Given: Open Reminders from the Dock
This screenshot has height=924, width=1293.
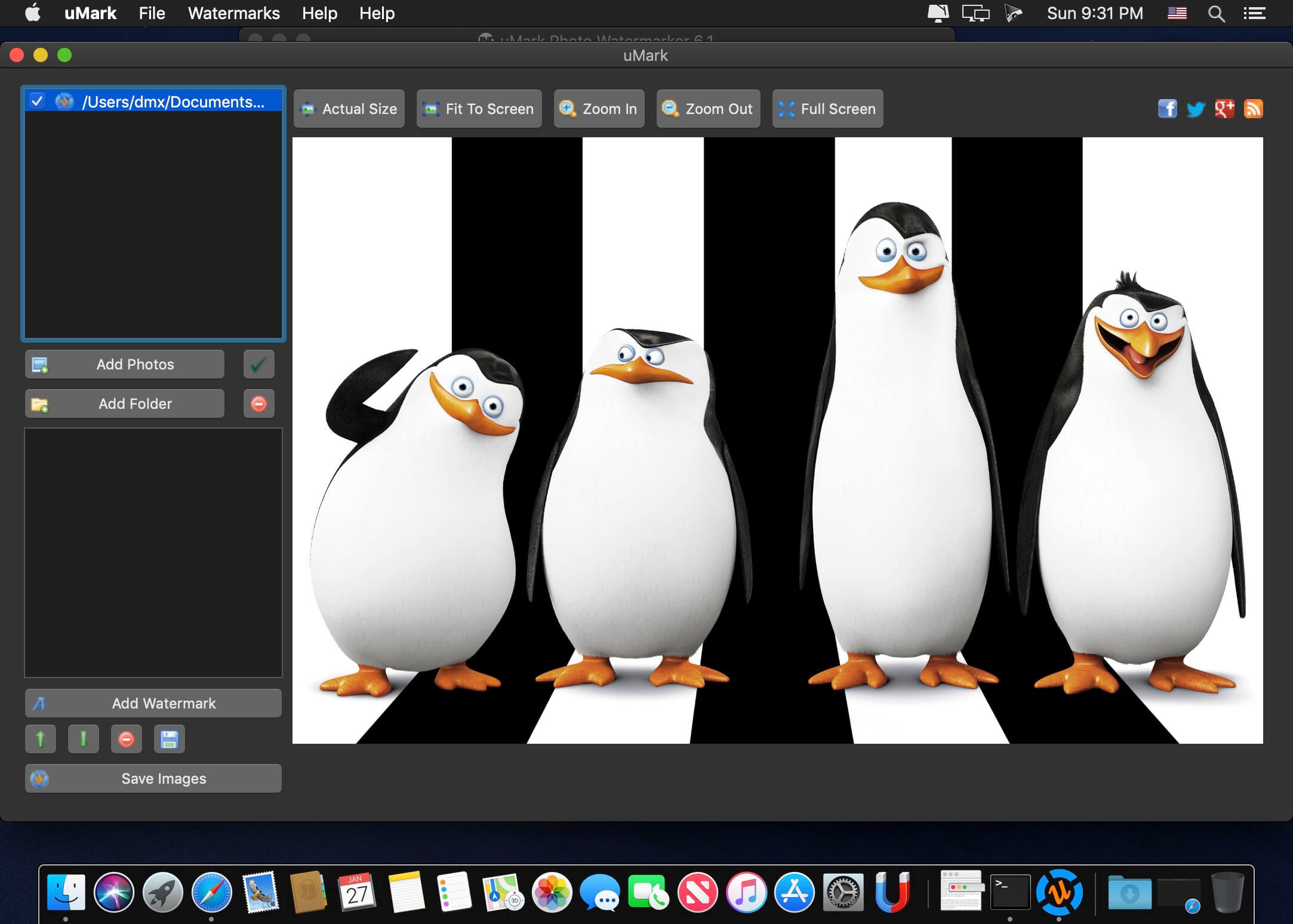Looking at the screenshot, I should (454, 892).
